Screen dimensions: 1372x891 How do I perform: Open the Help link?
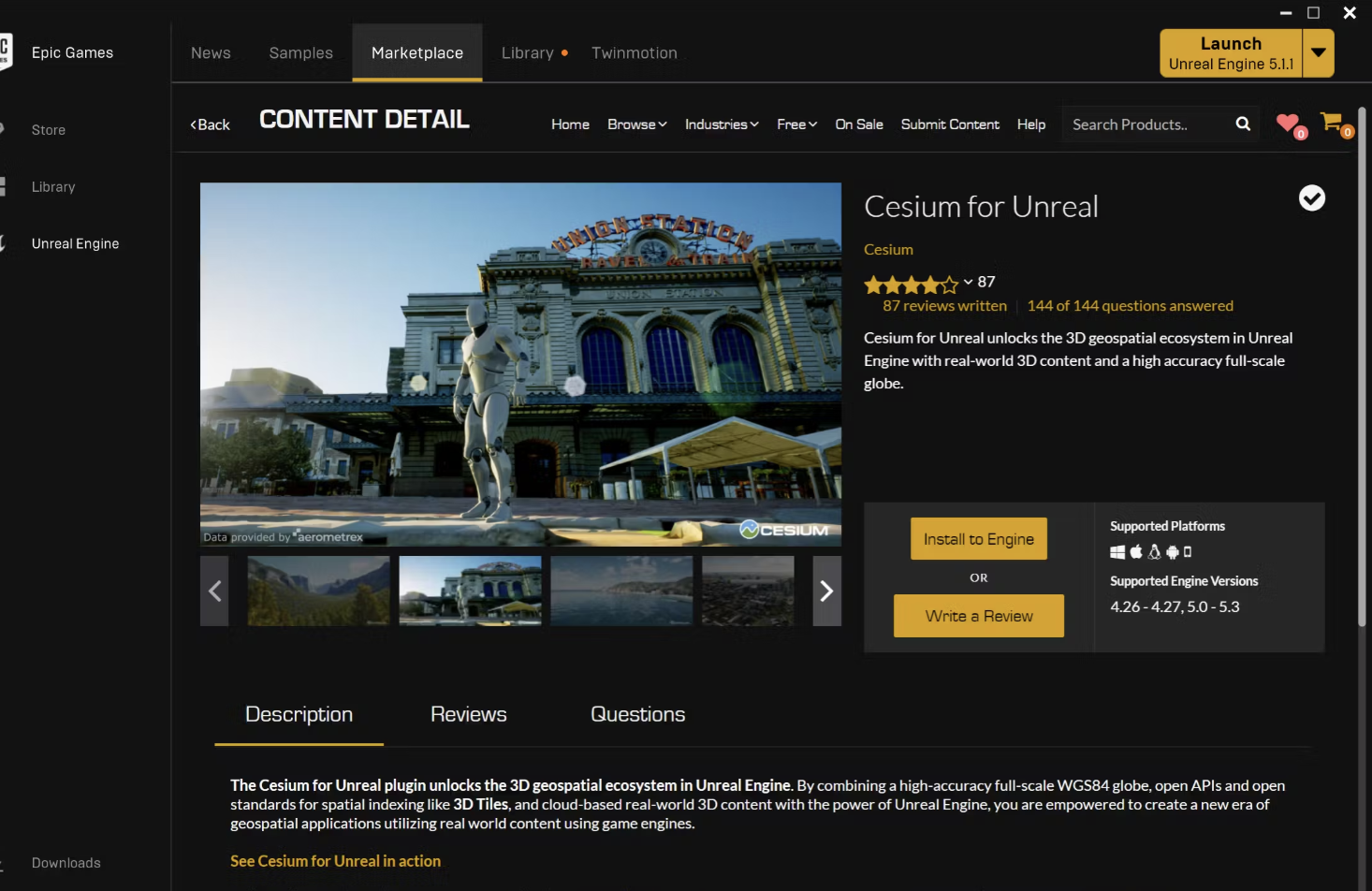click(x=1030, y=124)
